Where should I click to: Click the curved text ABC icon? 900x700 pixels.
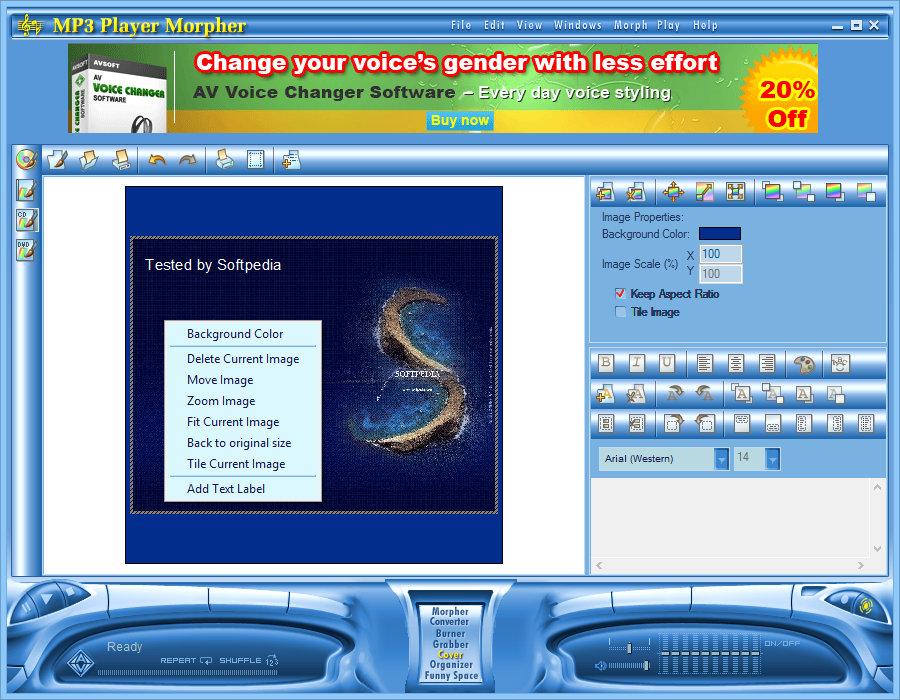[840, 363]
